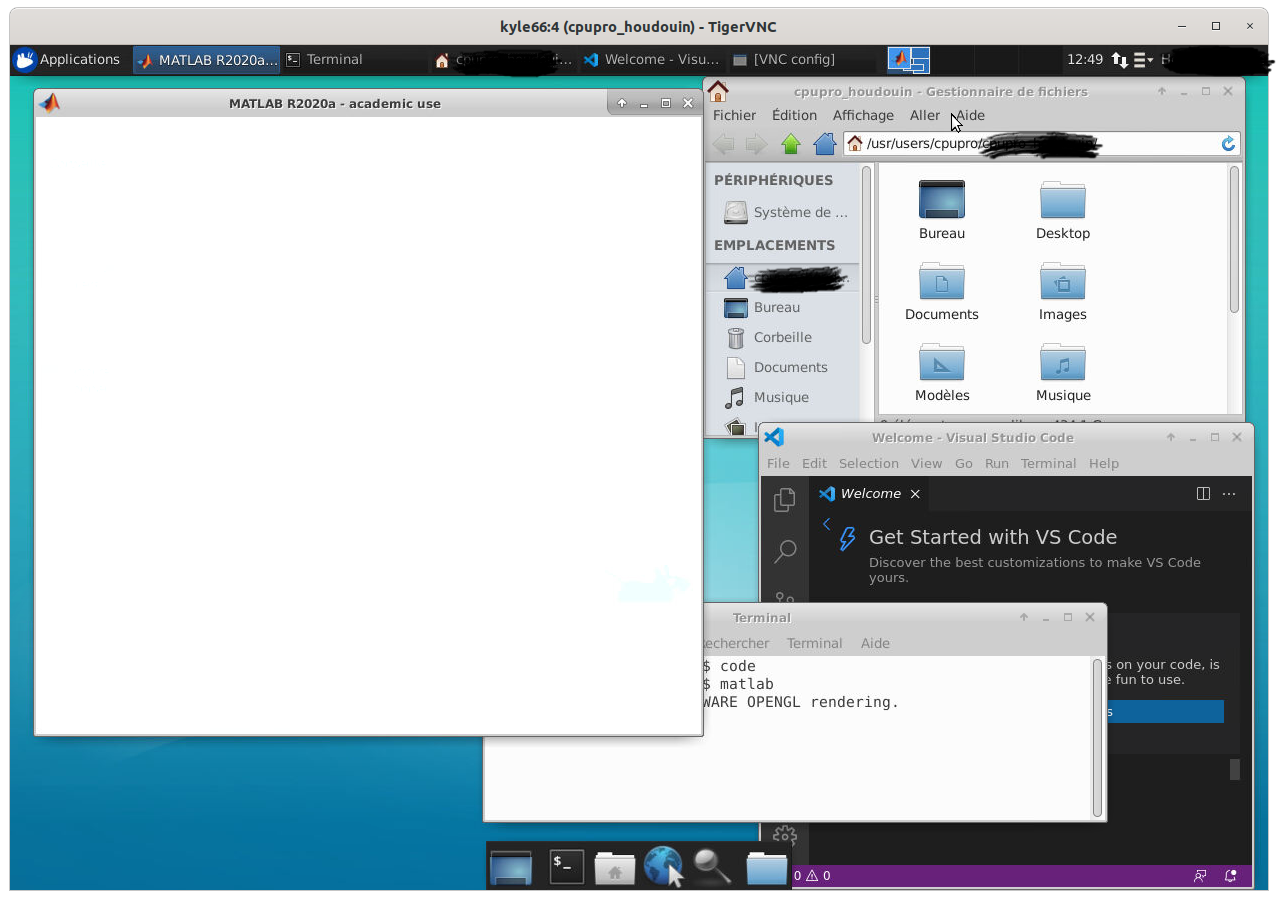
Task: Open Édition menu in the file manager
Action: 794,115
